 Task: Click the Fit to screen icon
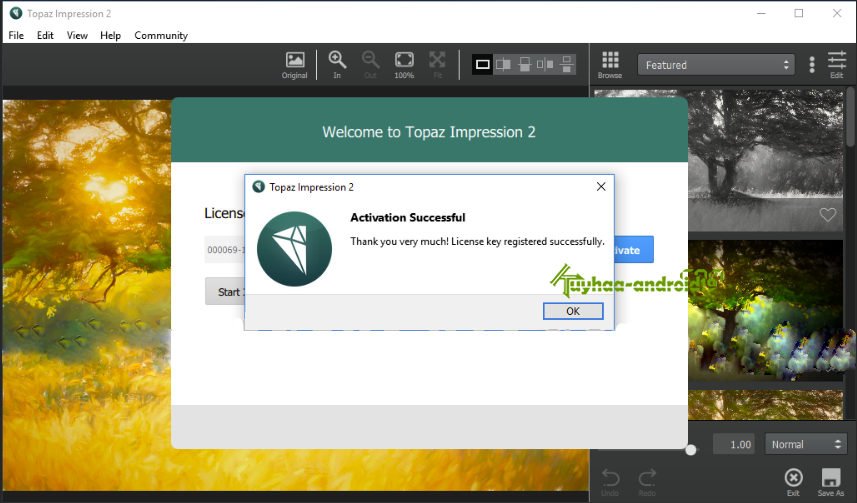pos(437,65)
